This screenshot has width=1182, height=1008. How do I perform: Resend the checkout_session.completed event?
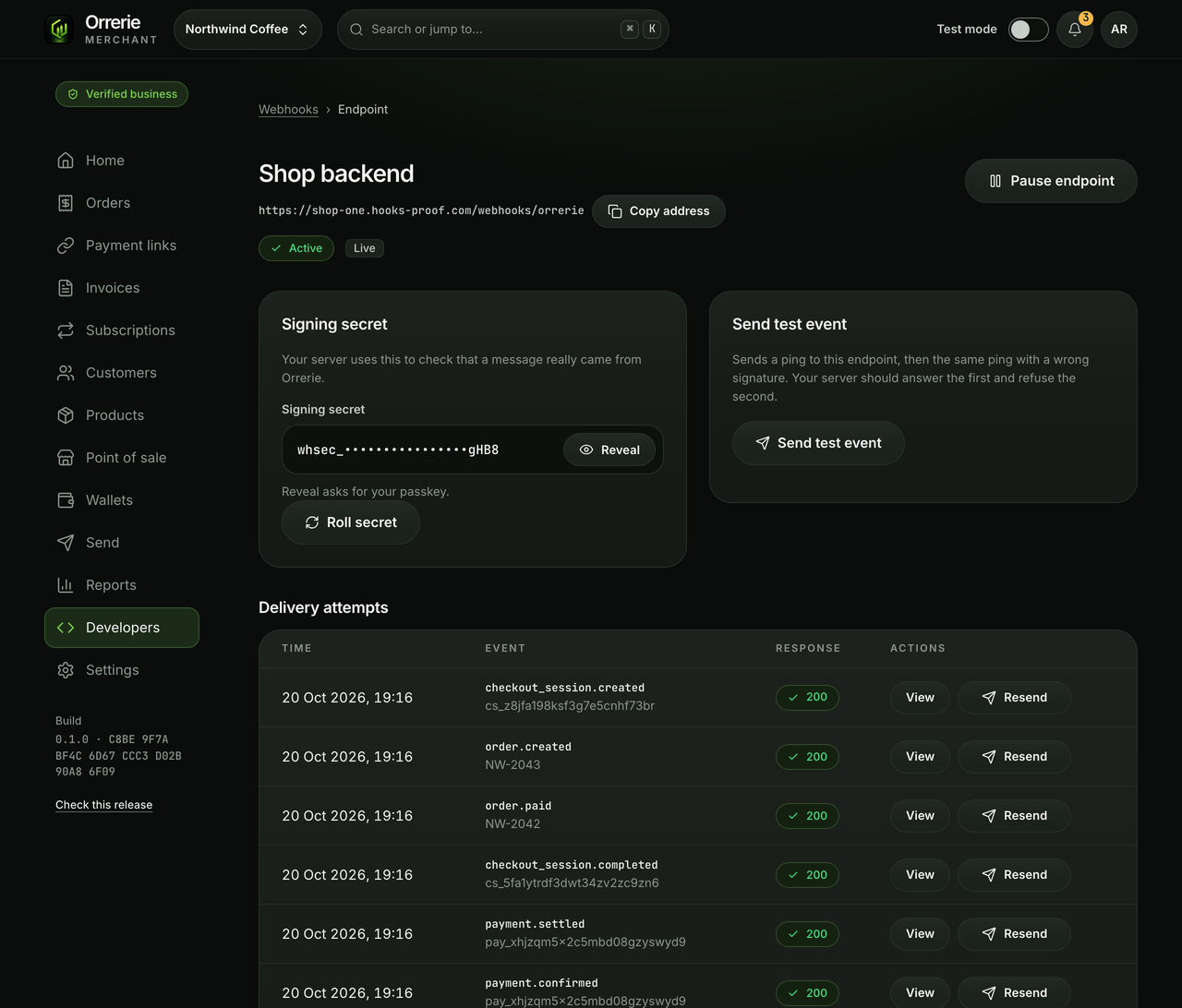pos(1014,875)
